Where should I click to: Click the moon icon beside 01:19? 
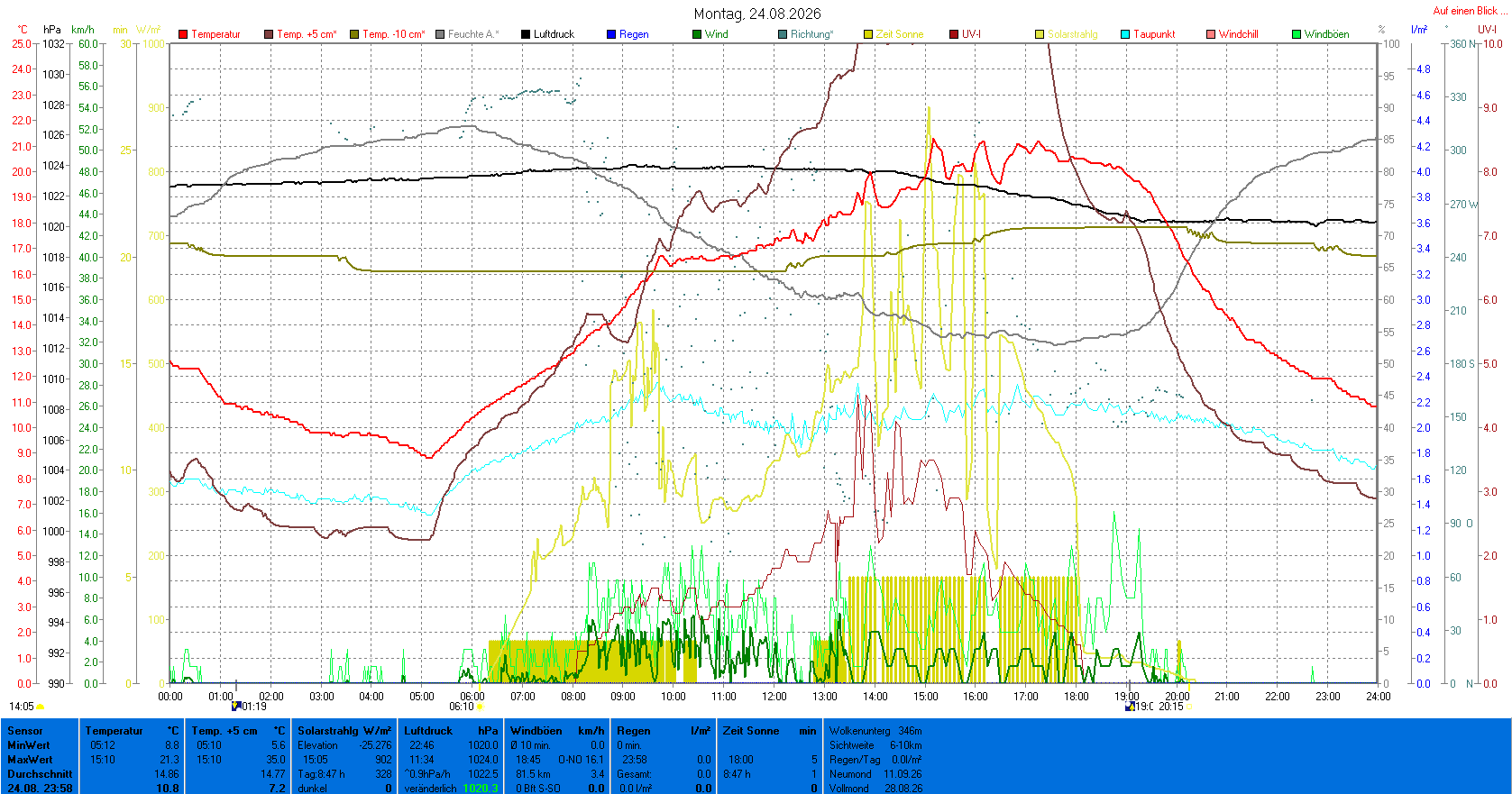236,707
